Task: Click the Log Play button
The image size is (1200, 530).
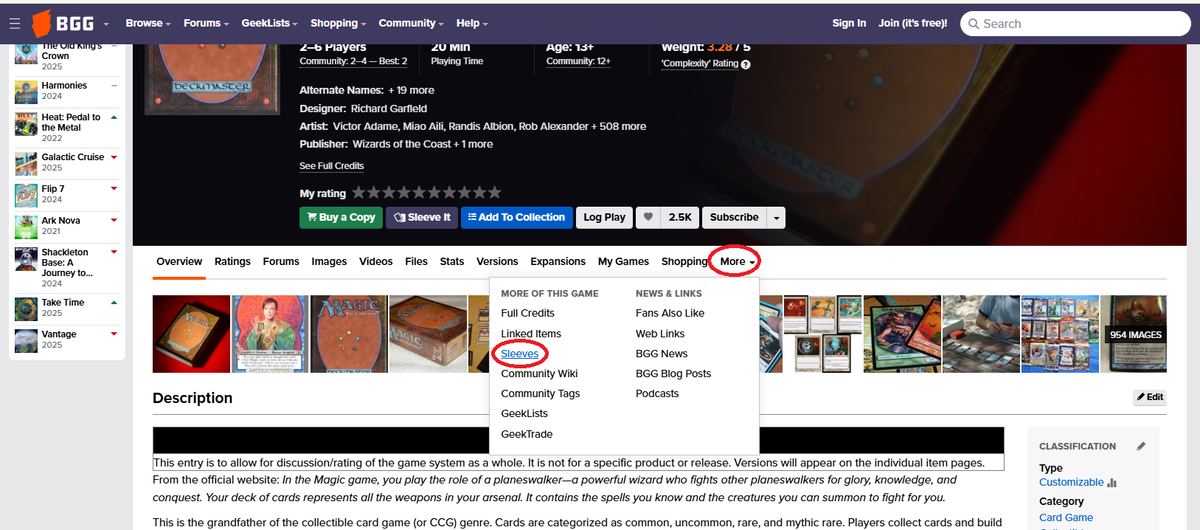Action: tap(605, 217)
